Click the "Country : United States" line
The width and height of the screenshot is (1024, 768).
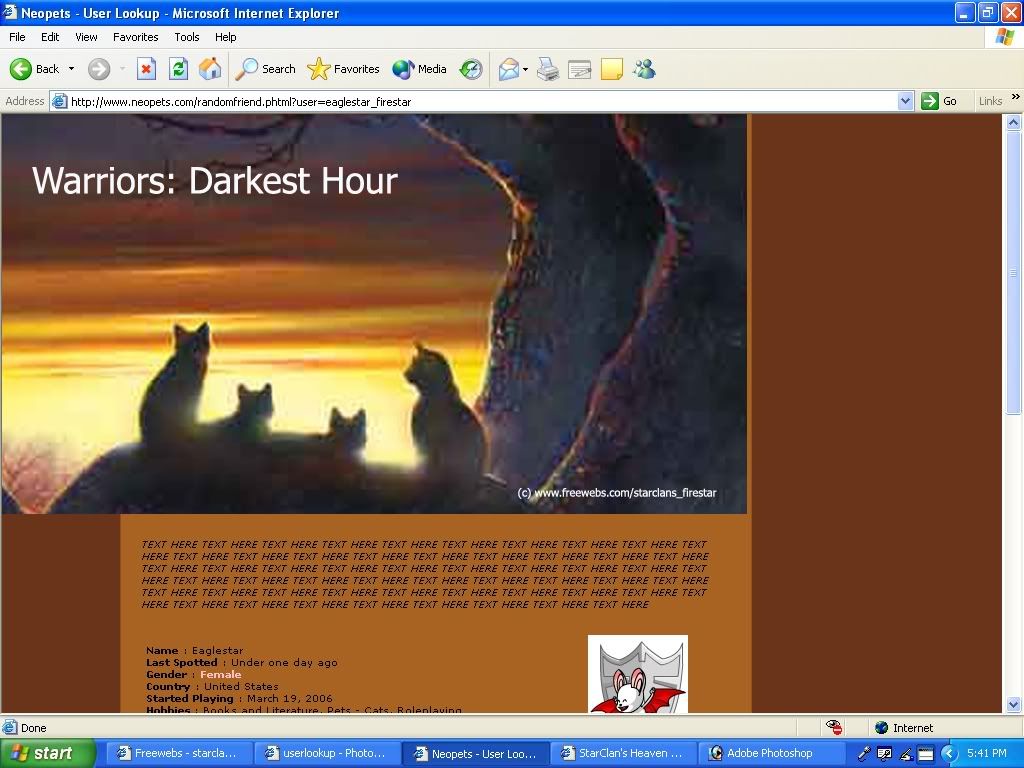tap(212, 686)
